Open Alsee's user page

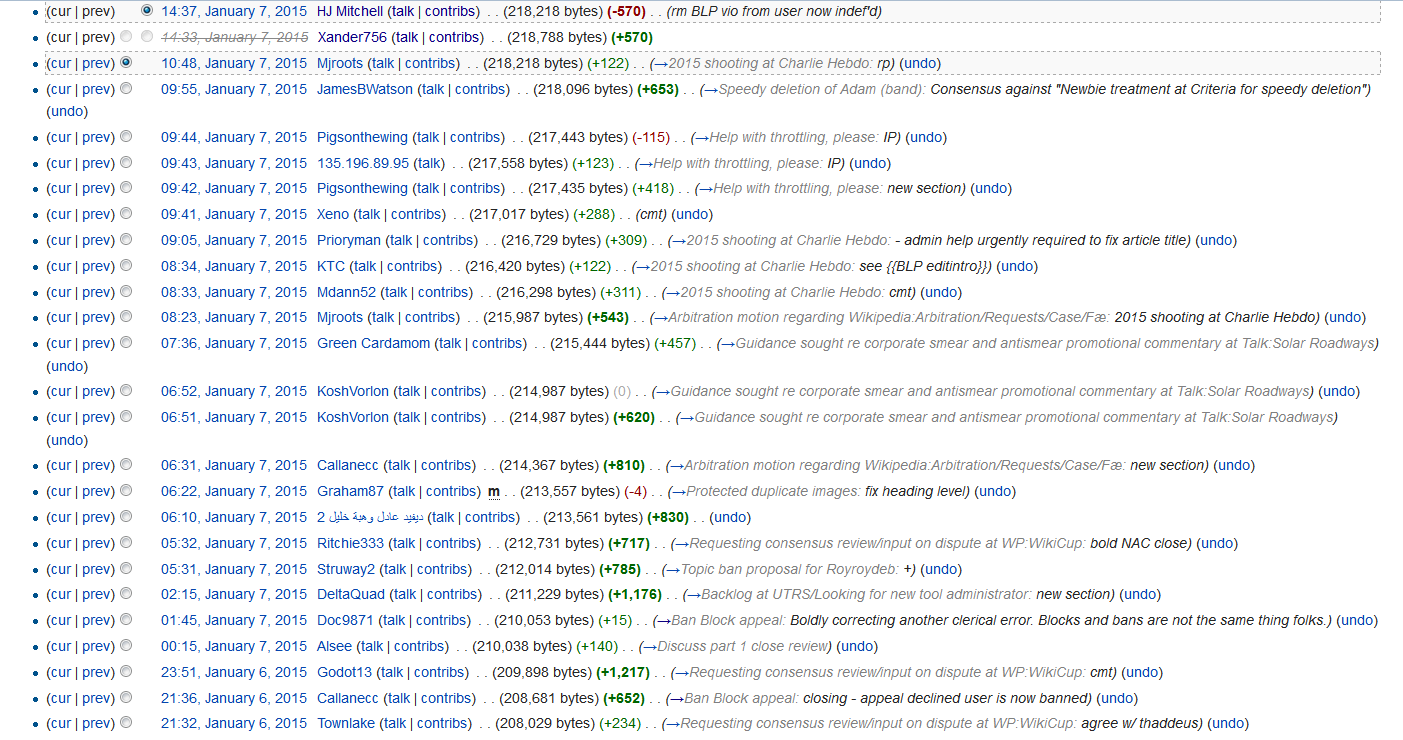tap(334, 646)
